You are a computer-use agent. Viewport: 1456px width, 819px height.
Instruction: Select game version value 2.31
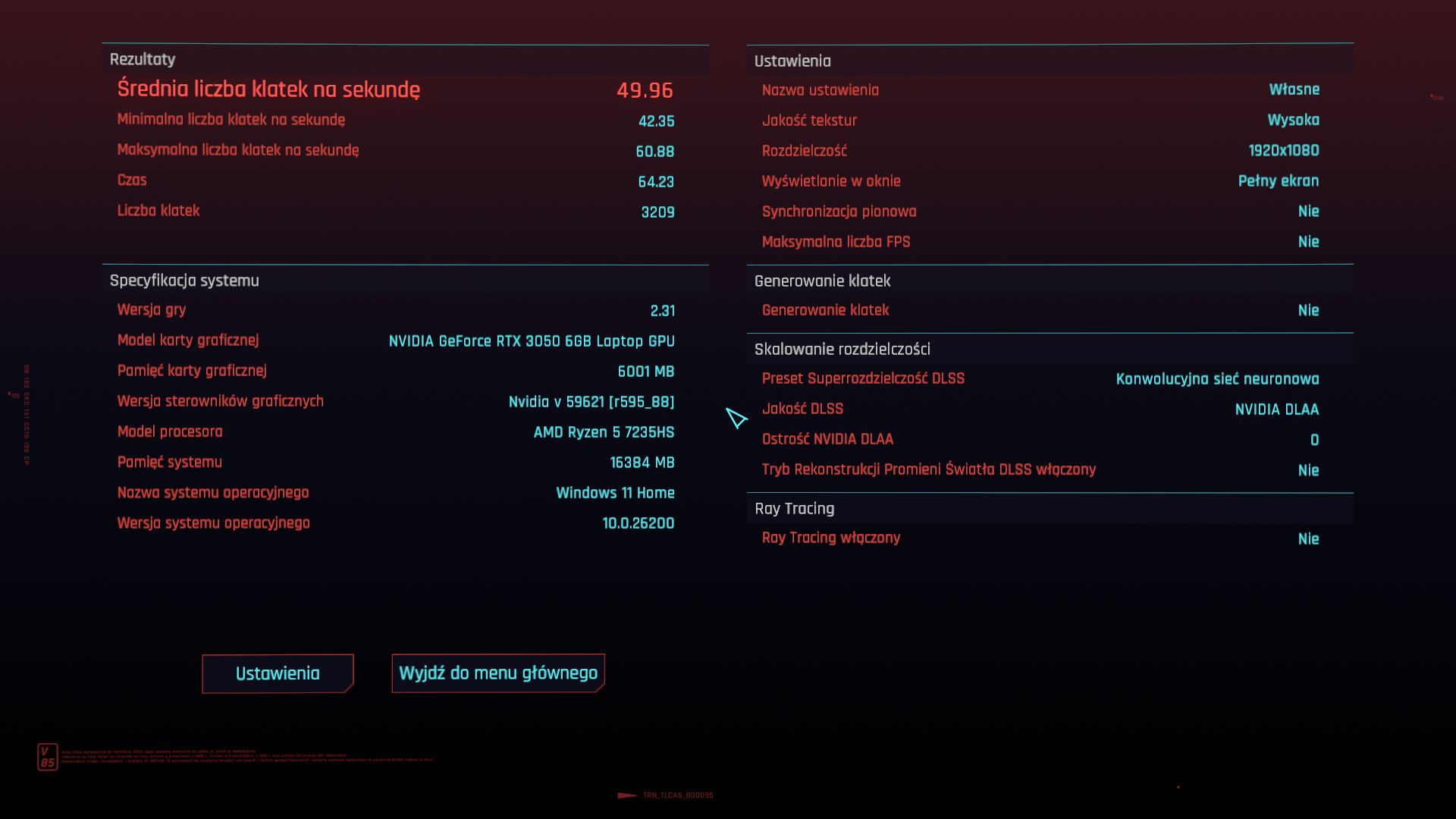[x=662, y=311]
